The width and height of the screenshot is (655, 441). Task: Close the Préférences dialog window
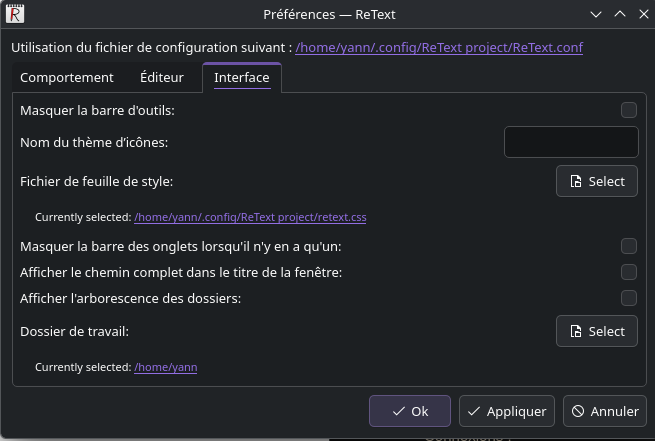pyautogui.click(x=640, y=15)
